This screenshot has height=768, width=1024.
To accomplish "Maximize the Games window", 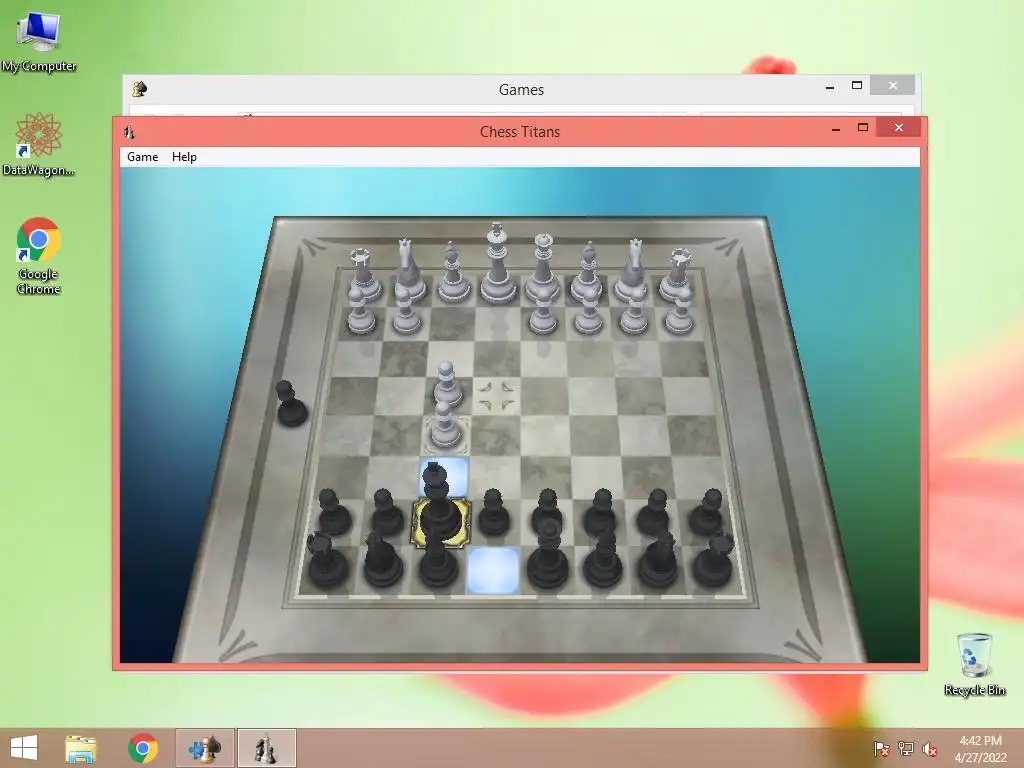I will point(857,86).
